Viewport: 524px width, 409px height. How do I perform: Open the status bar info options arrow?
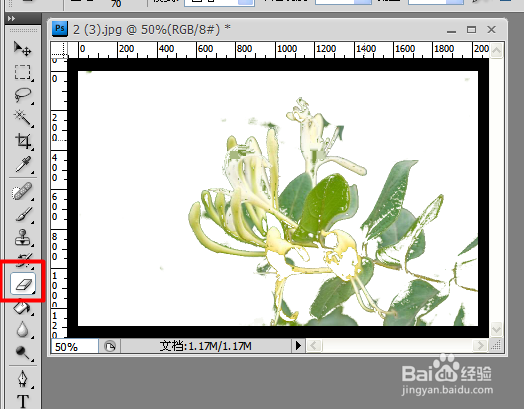298,346
